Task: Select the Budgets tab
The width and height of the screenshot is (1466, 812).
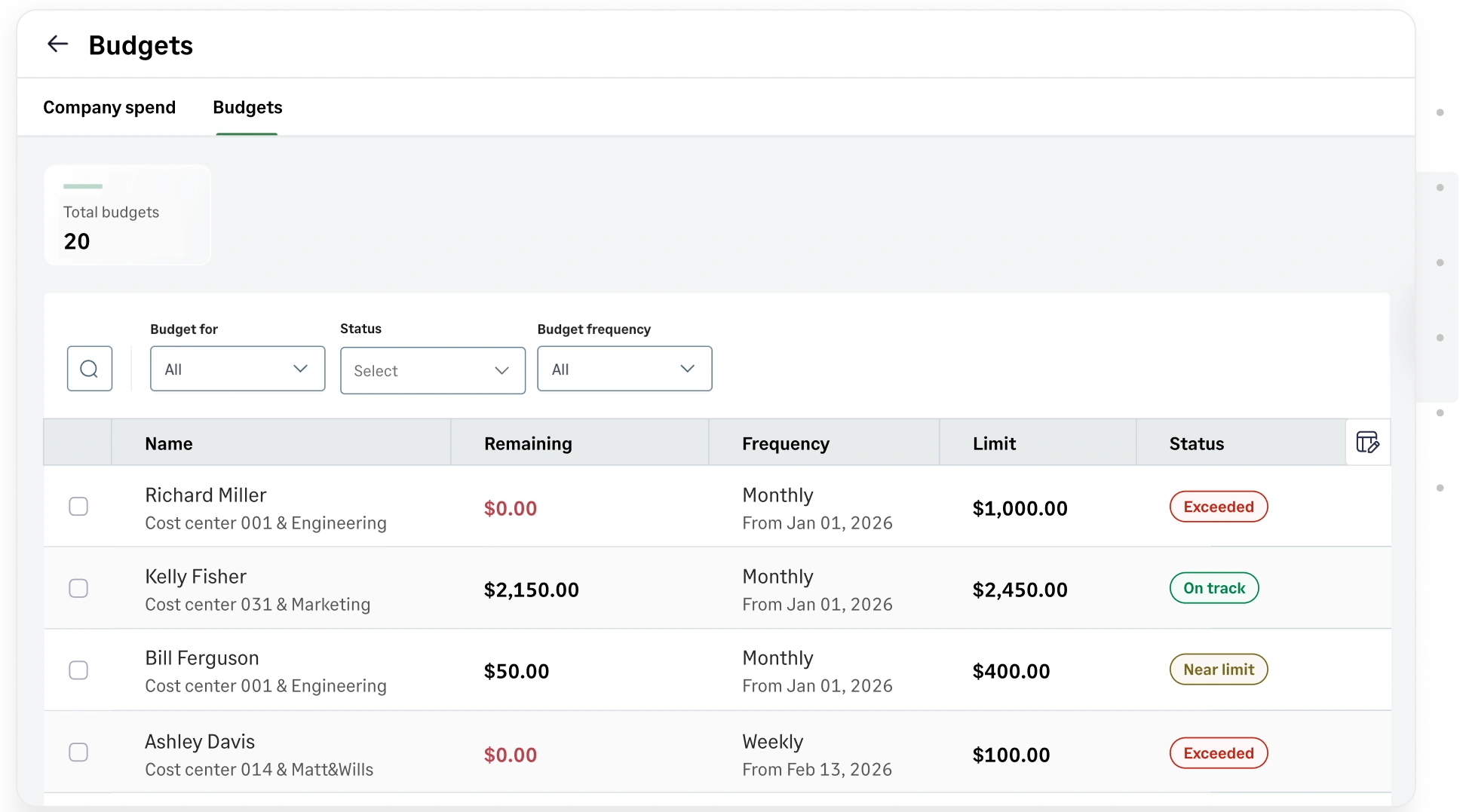Action: coord(247,107)
